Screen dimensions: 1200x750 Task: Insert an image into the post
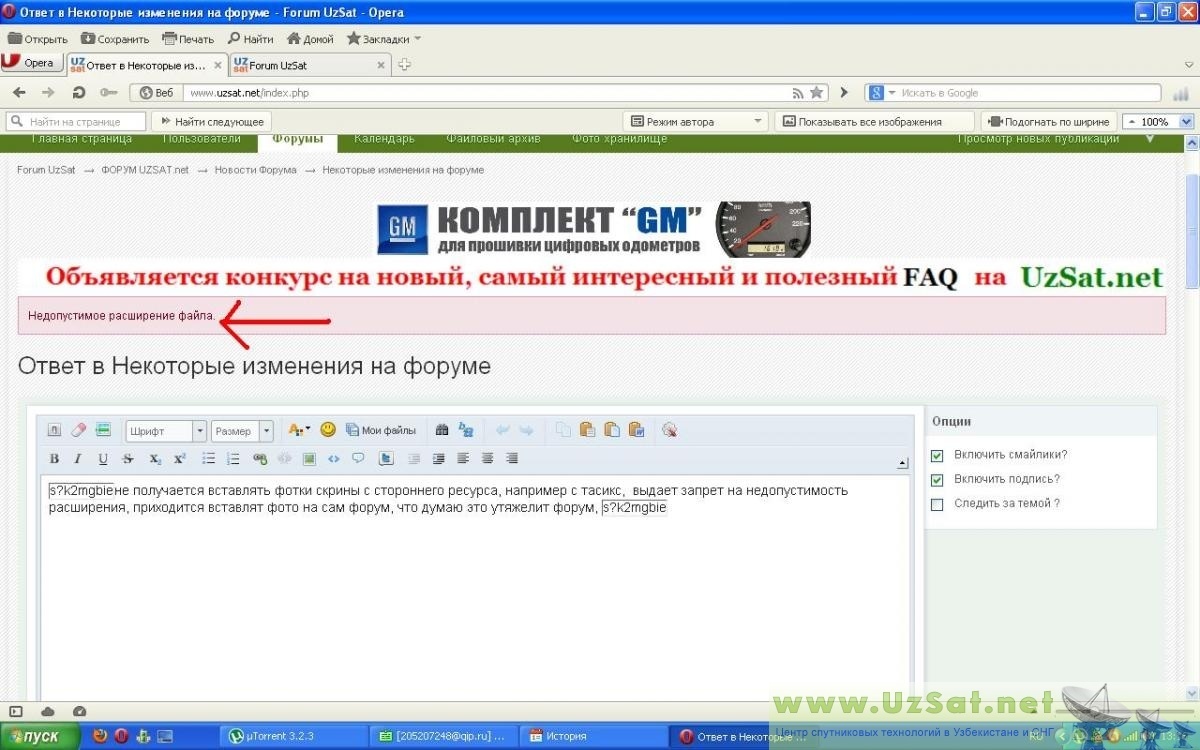coord(310,459)
